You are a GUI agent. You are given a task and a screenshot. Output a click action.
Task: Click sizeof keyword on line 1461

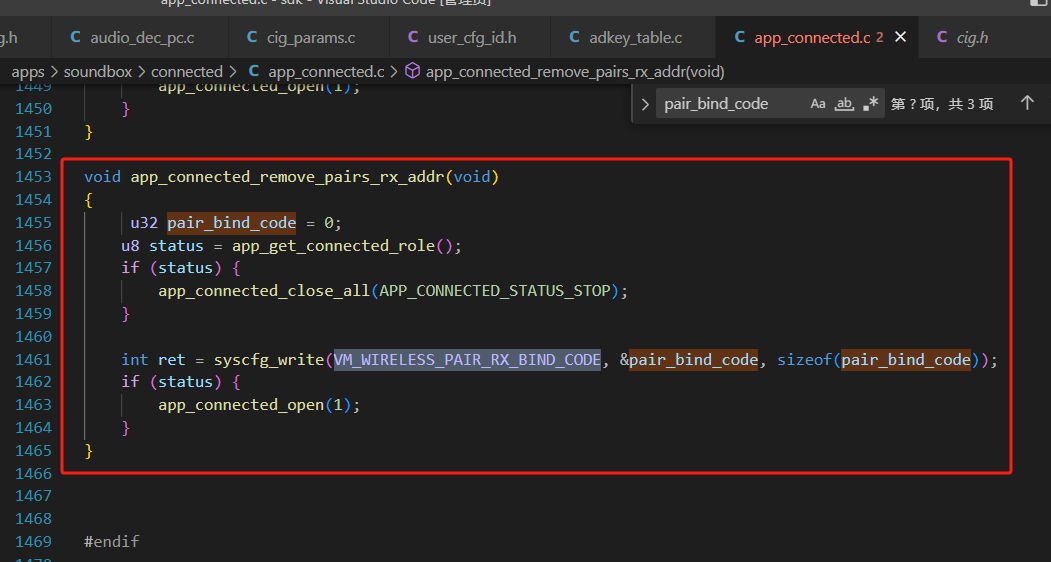(x=804, y=360)
